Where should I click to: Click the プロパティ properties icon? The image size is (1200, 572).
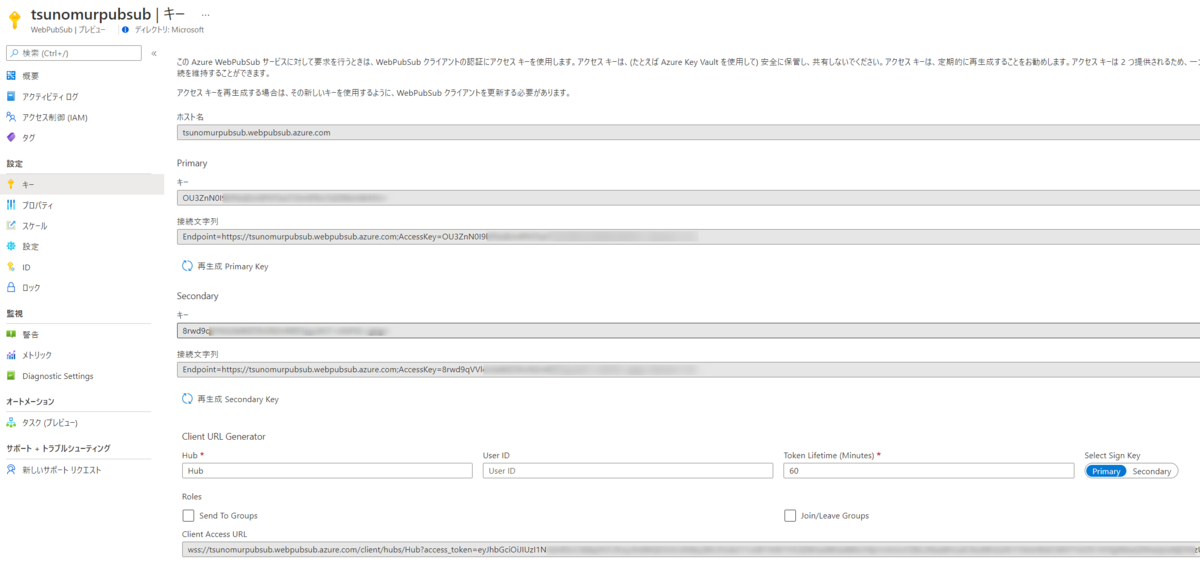11,205
